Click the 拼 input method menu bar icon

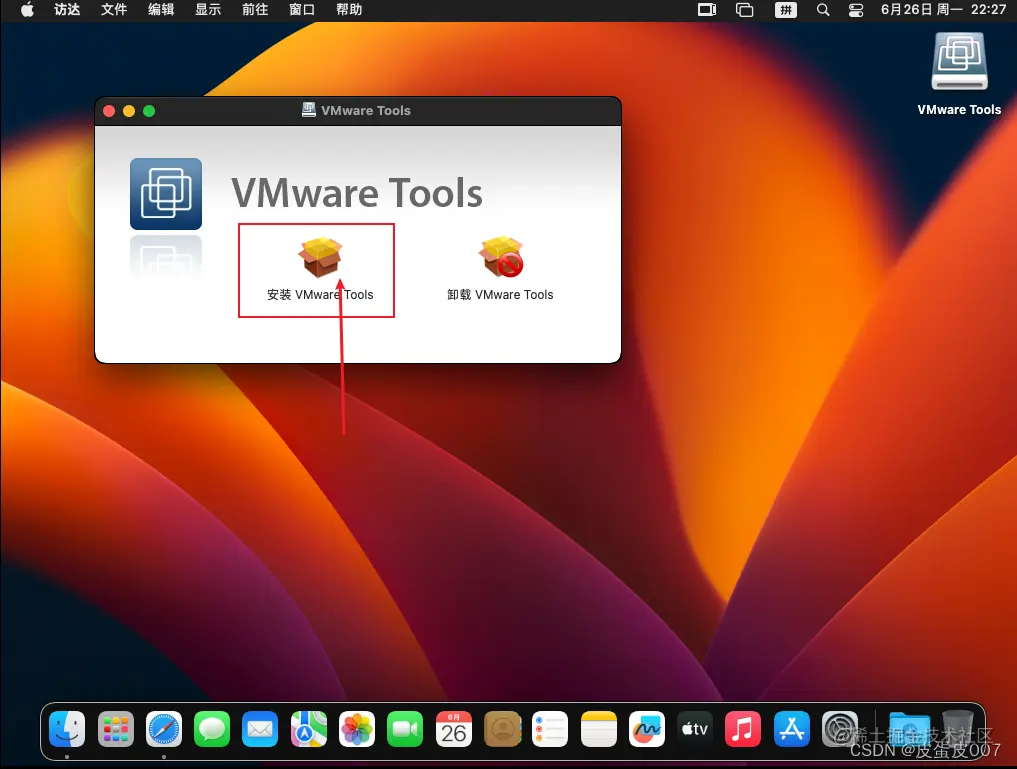pyautogui.click(x=786, y=10)
